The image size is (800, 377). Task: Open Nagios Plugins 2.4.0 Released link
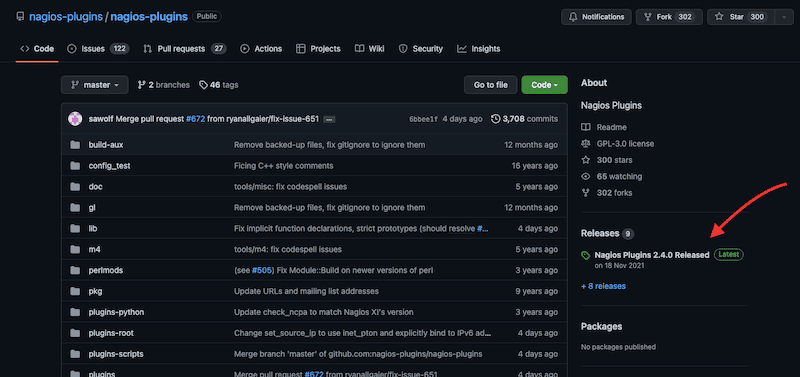pyautogui.click(x=652, y=255)
